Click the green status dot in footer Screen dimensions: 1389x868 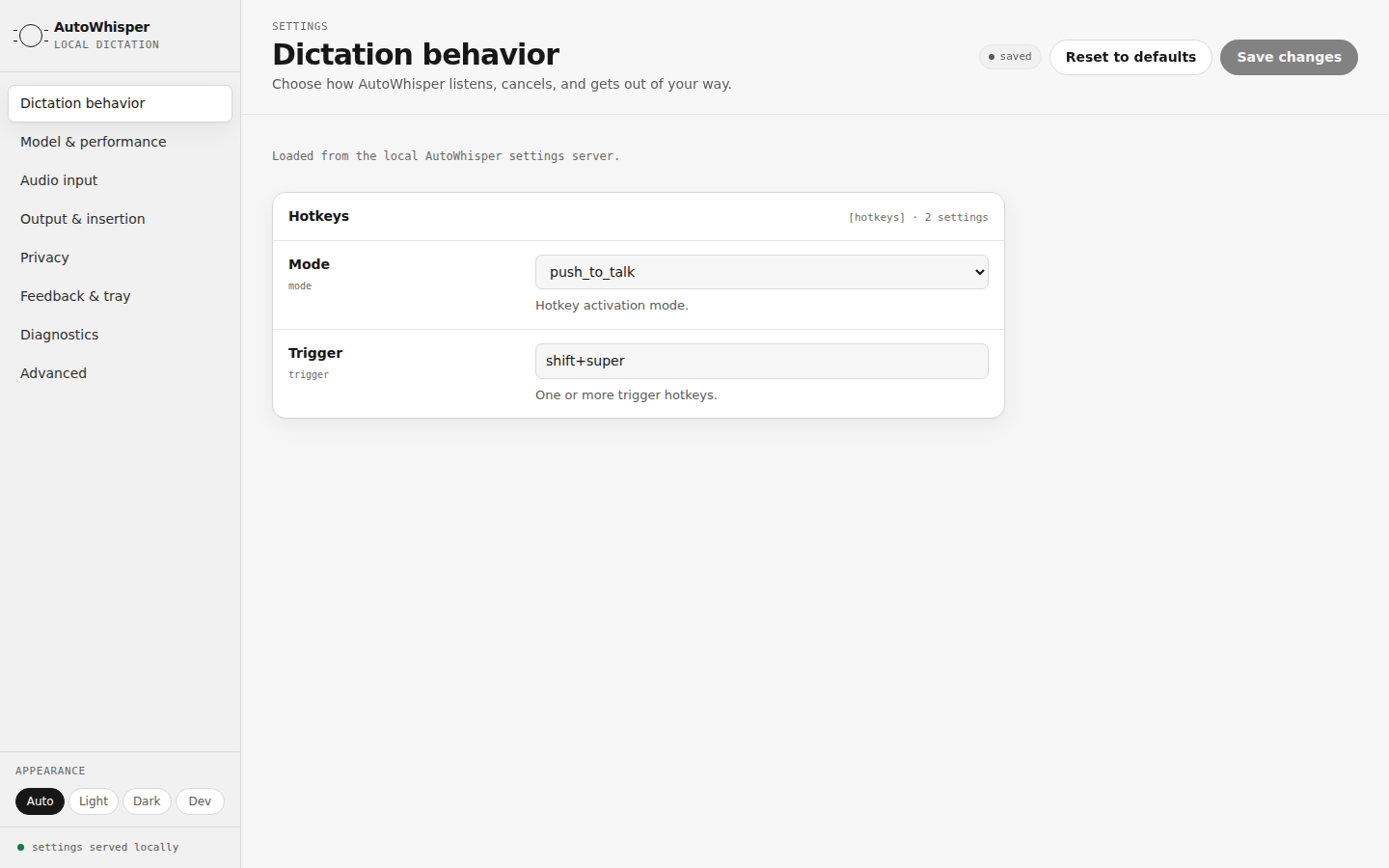pyautogui.click(x=20, y=848)
